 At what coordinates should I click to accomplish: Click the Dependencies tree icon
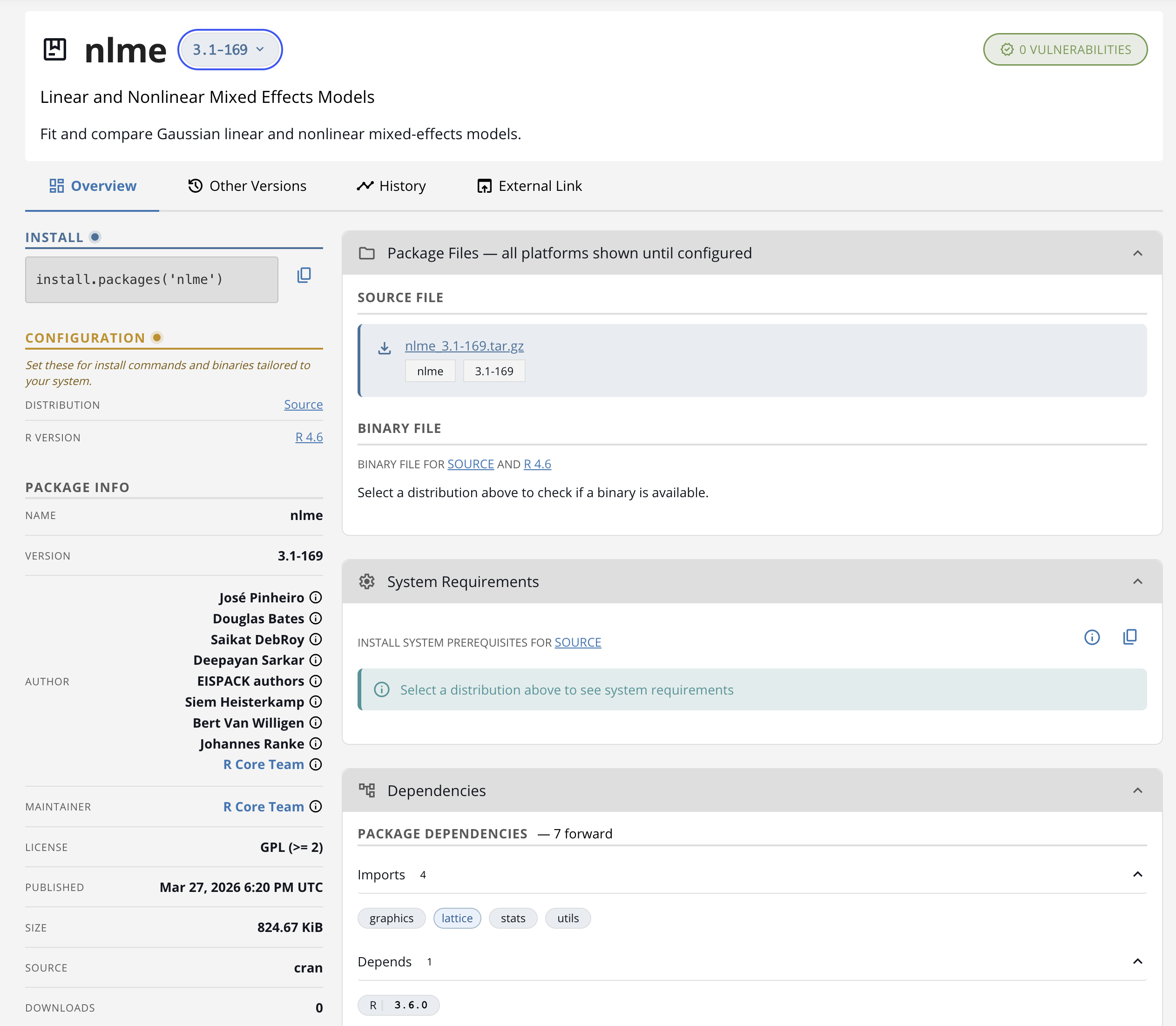pos(367,791)
